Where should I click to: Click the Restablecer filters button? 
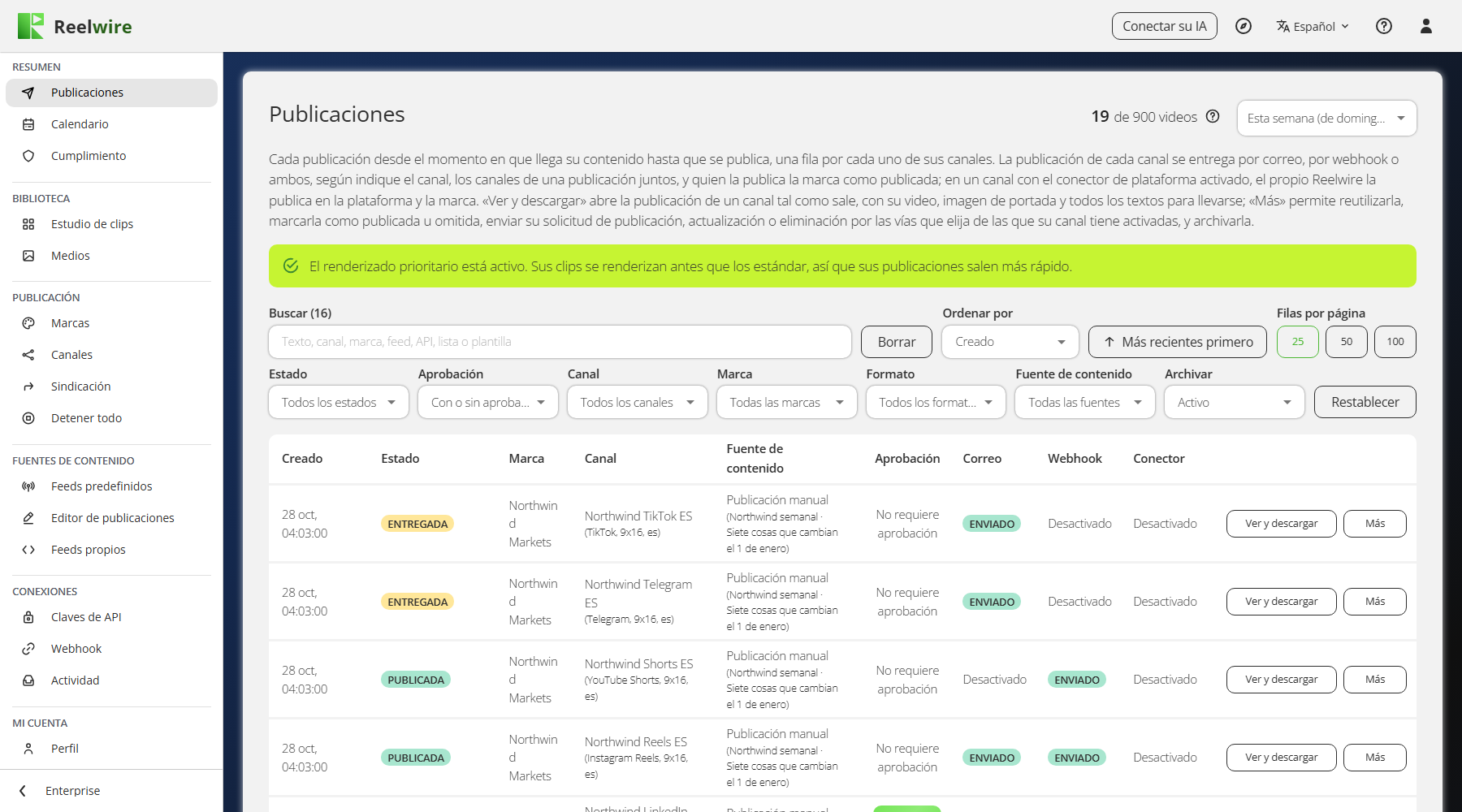(1365, 402)
